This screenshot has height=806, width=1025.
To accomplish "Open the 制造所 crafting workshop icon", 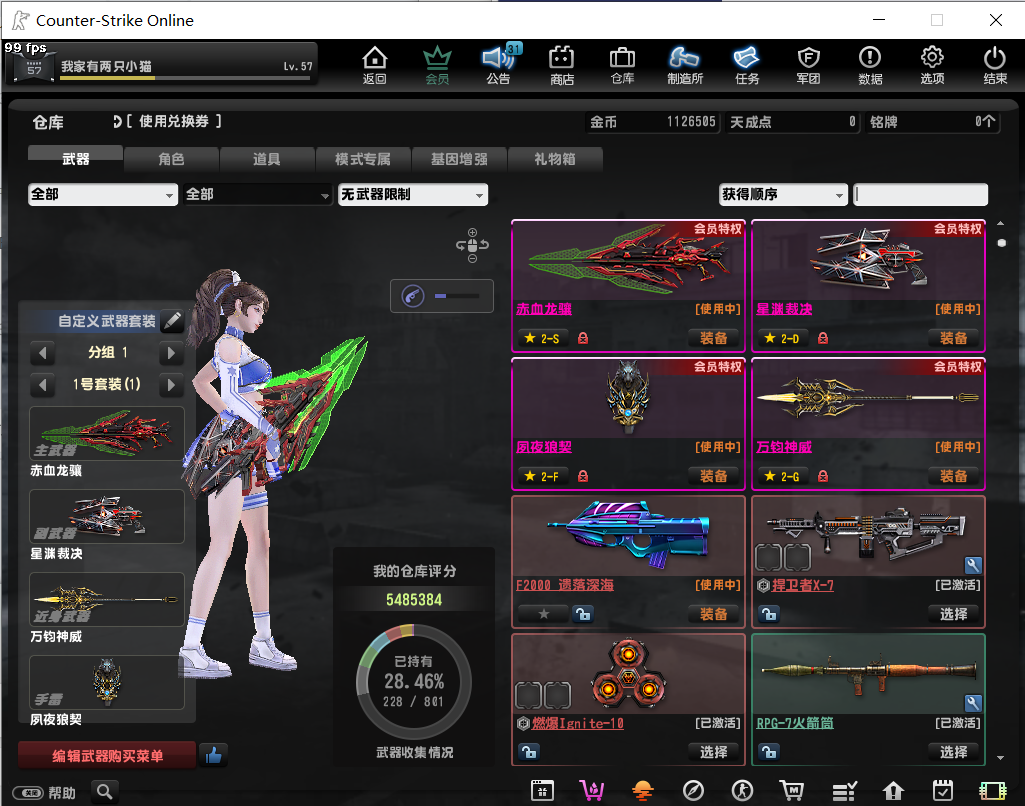I will pyautogui.click(x=685, y=64).
